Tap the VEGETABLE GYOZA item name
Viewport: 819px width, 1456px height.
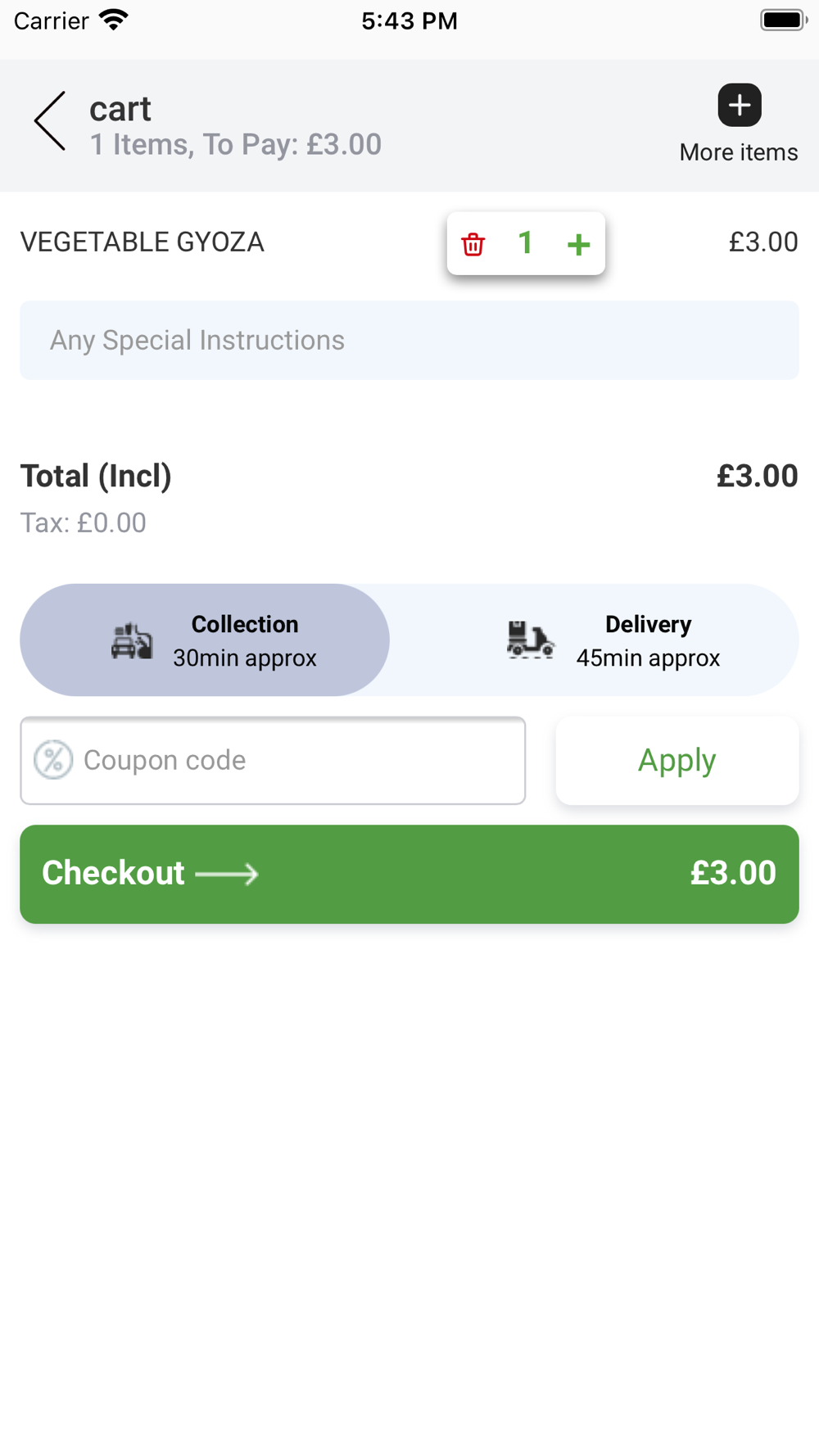pyautogui.click(x=143, y=242)
